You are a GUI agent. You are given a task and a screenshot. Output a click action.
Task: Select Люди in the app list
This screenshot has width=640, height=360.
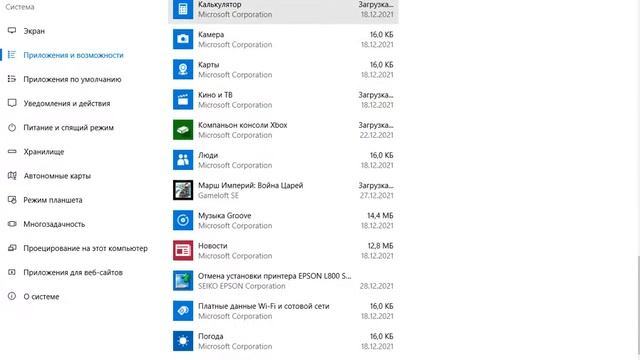pos(283,160)
